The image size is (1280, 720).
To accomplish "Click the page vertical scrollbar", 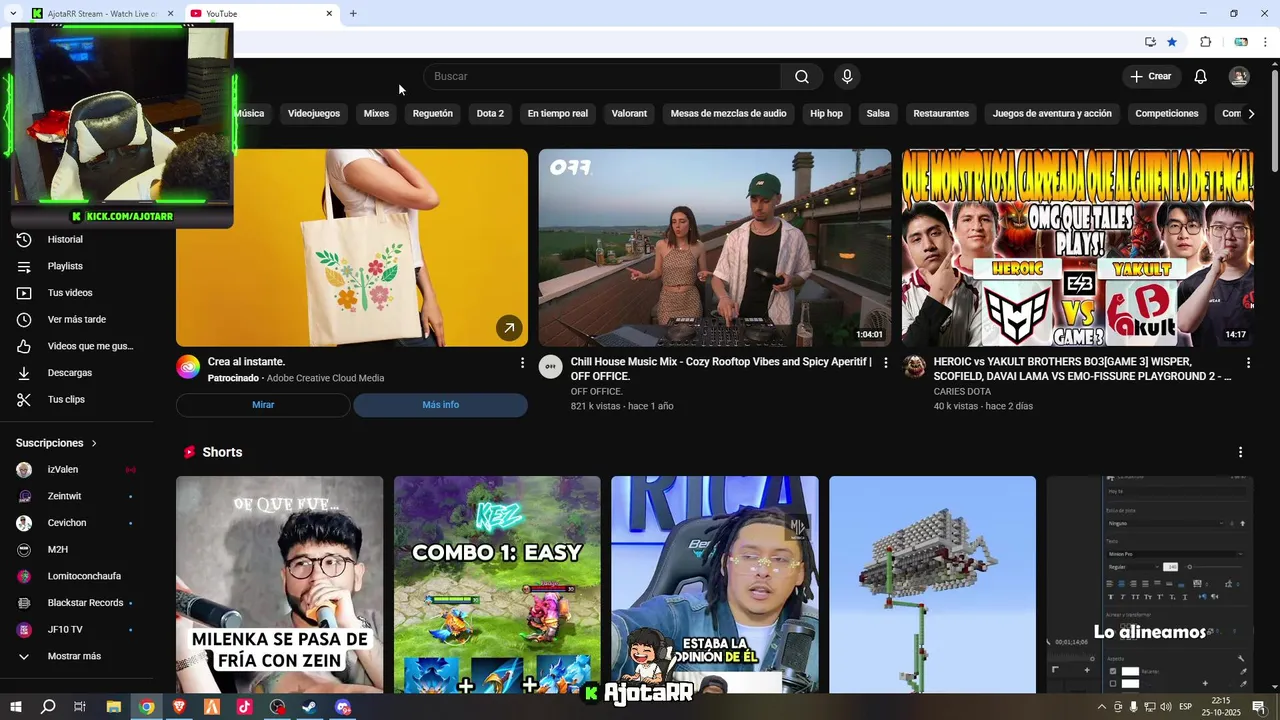I will (1274, 120).
